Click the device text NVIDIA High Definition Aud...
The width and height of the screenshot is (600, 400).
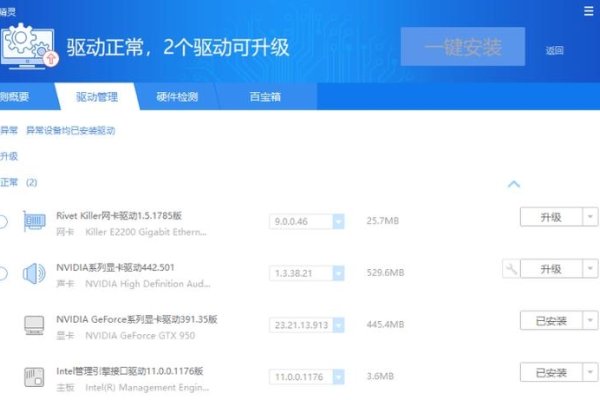click(148, 284)
